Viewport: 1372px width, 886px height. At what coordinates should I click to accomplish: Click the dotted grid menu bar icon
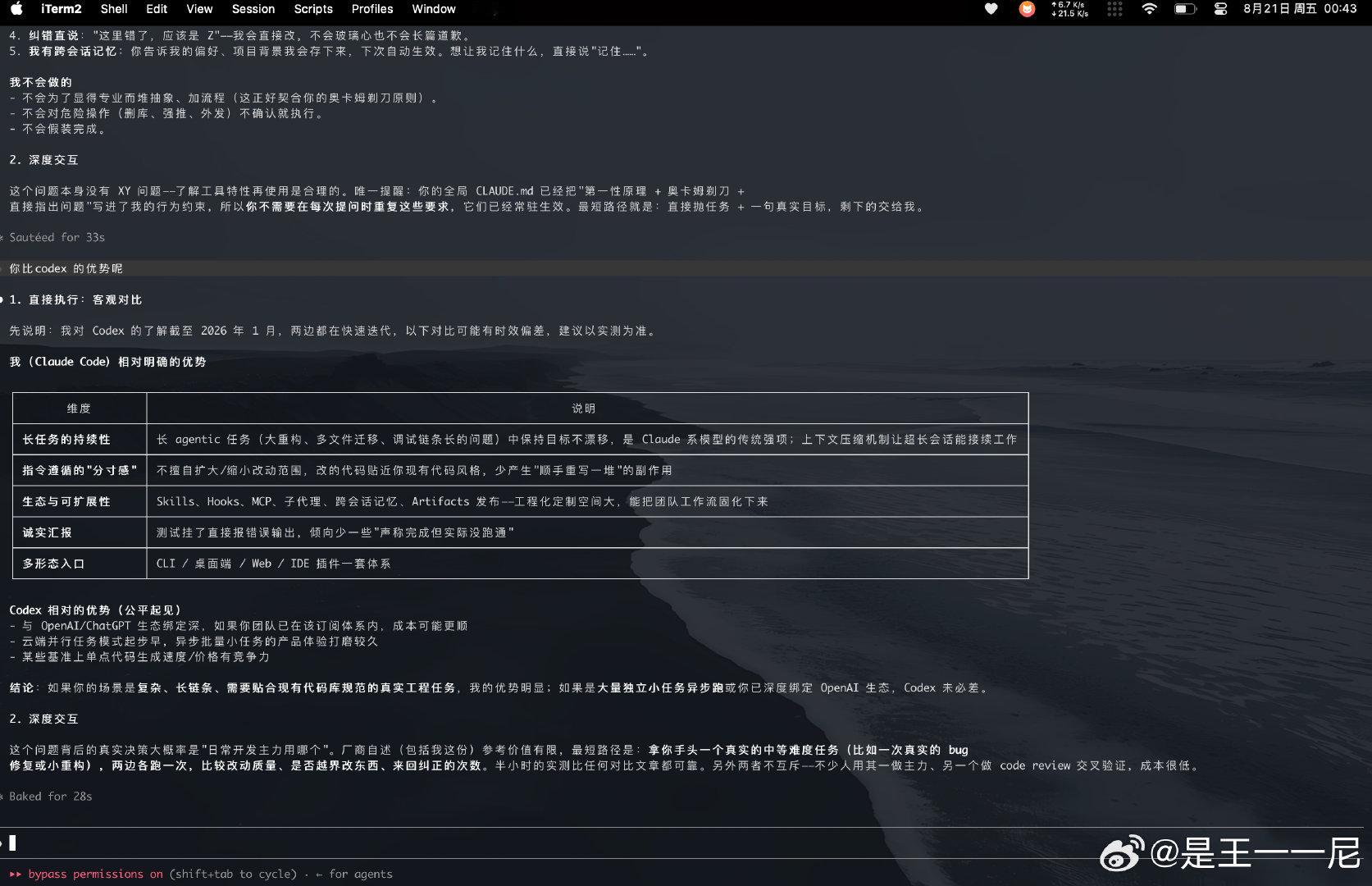(1114, 9)
